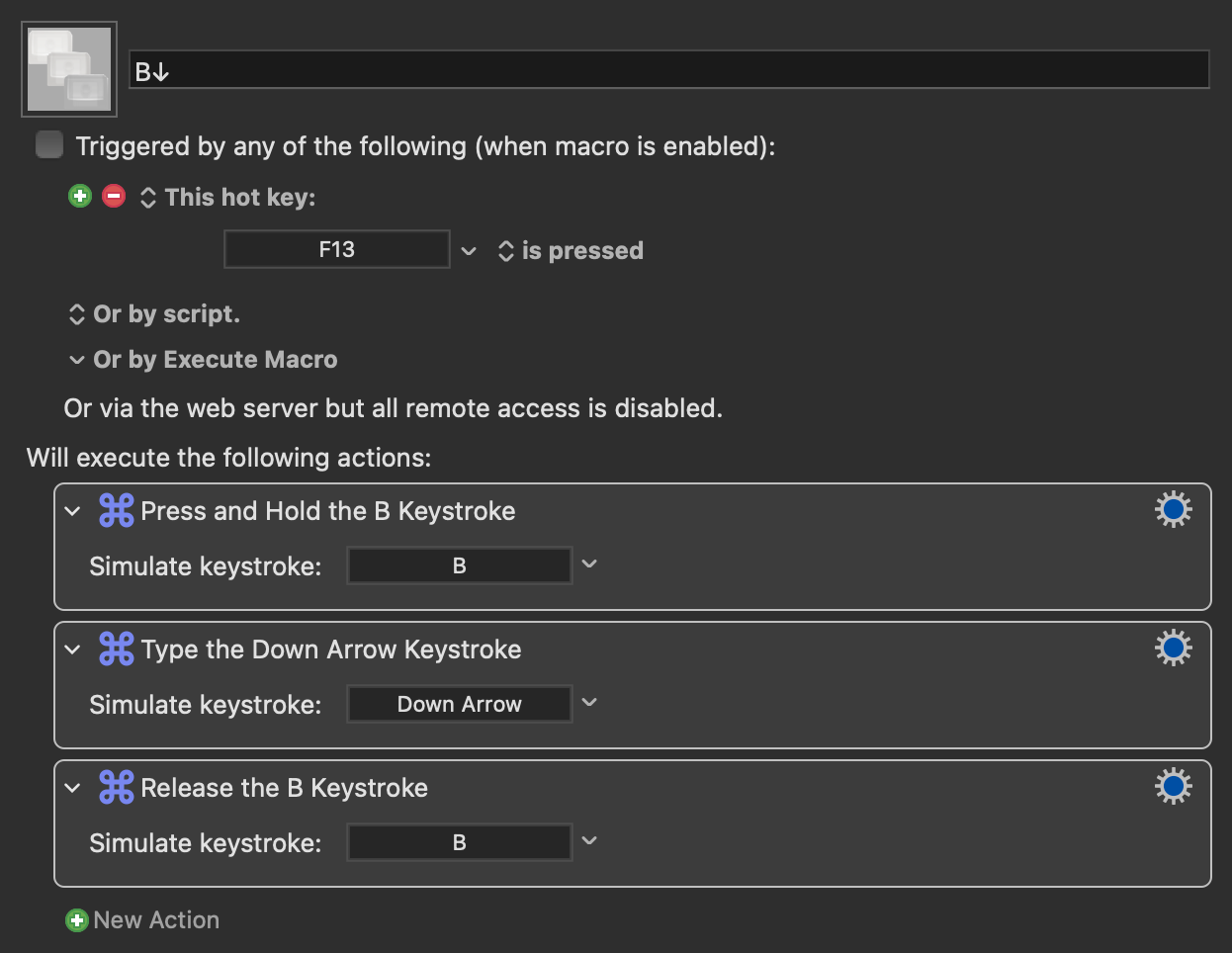Click the macro name field showing B↓
Viewport: 1232px width, 953px height.
click(669, 70)
